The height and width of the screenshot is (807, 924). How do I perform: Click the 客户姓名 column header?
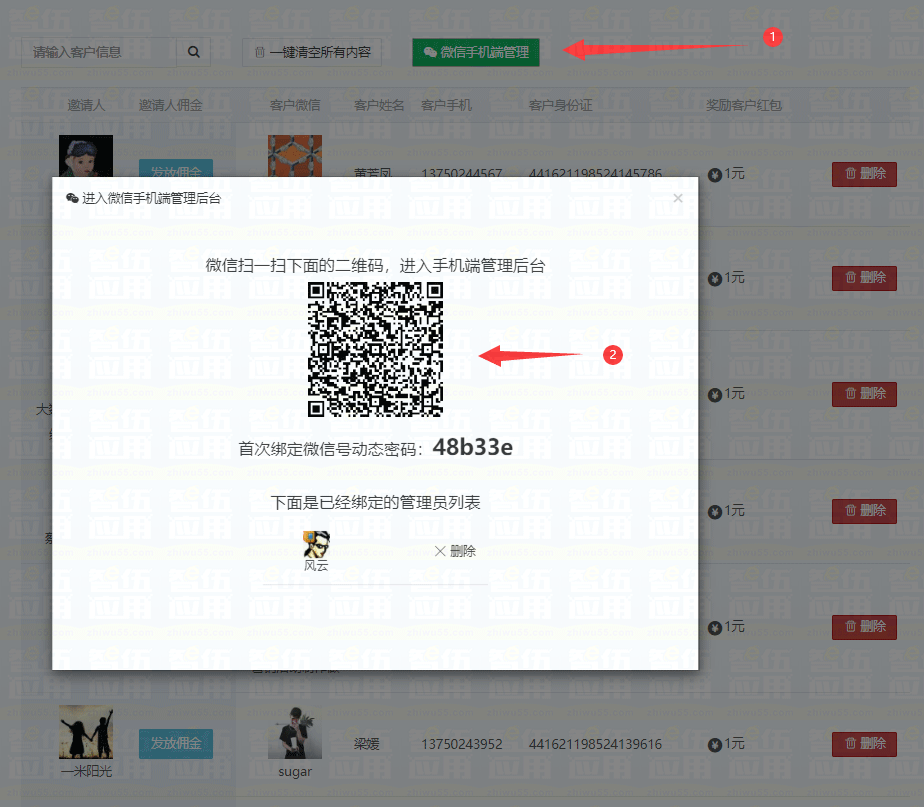click(x=379, y=106)
